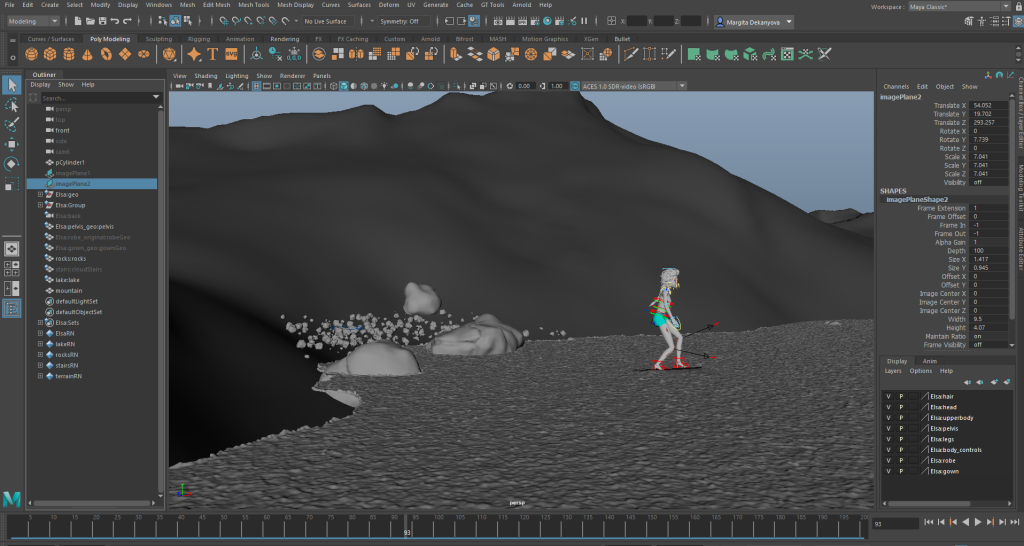
Task: Expand the ElsaRN reference node
Action: click(x=40, y=333)
